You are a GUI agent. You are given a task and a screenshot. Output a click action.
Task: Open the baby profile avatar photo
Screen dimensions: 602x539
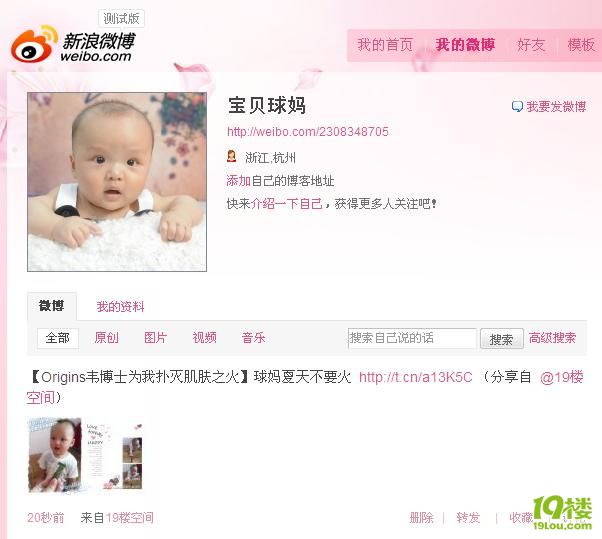(x=117, y=182)
